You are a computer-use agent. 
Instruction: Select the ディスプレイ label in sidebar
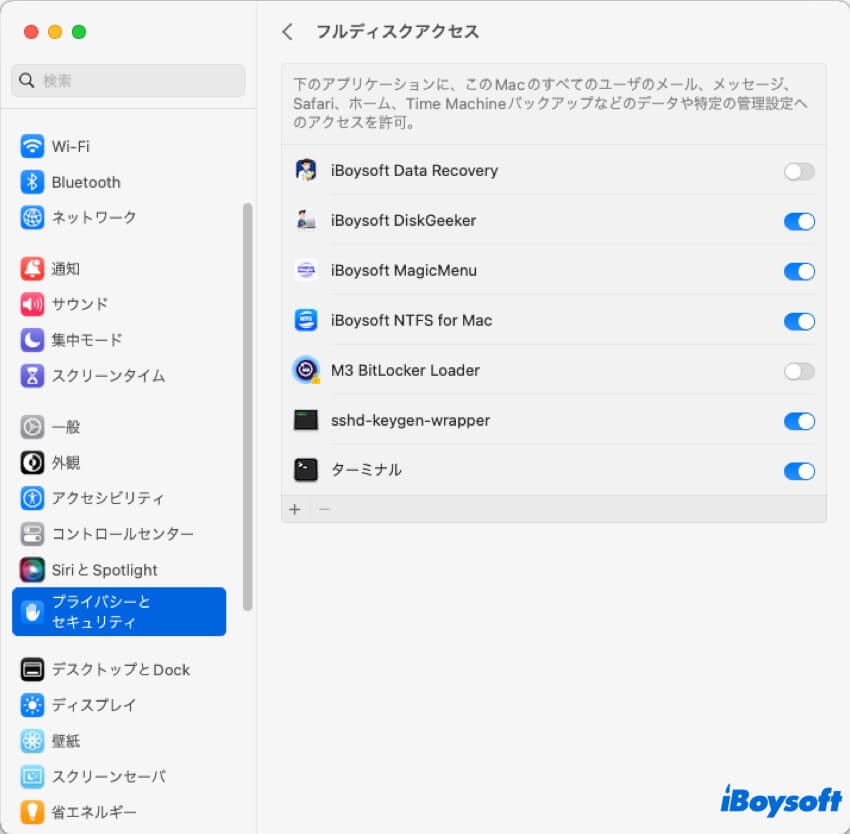click(x=93, y=705)
